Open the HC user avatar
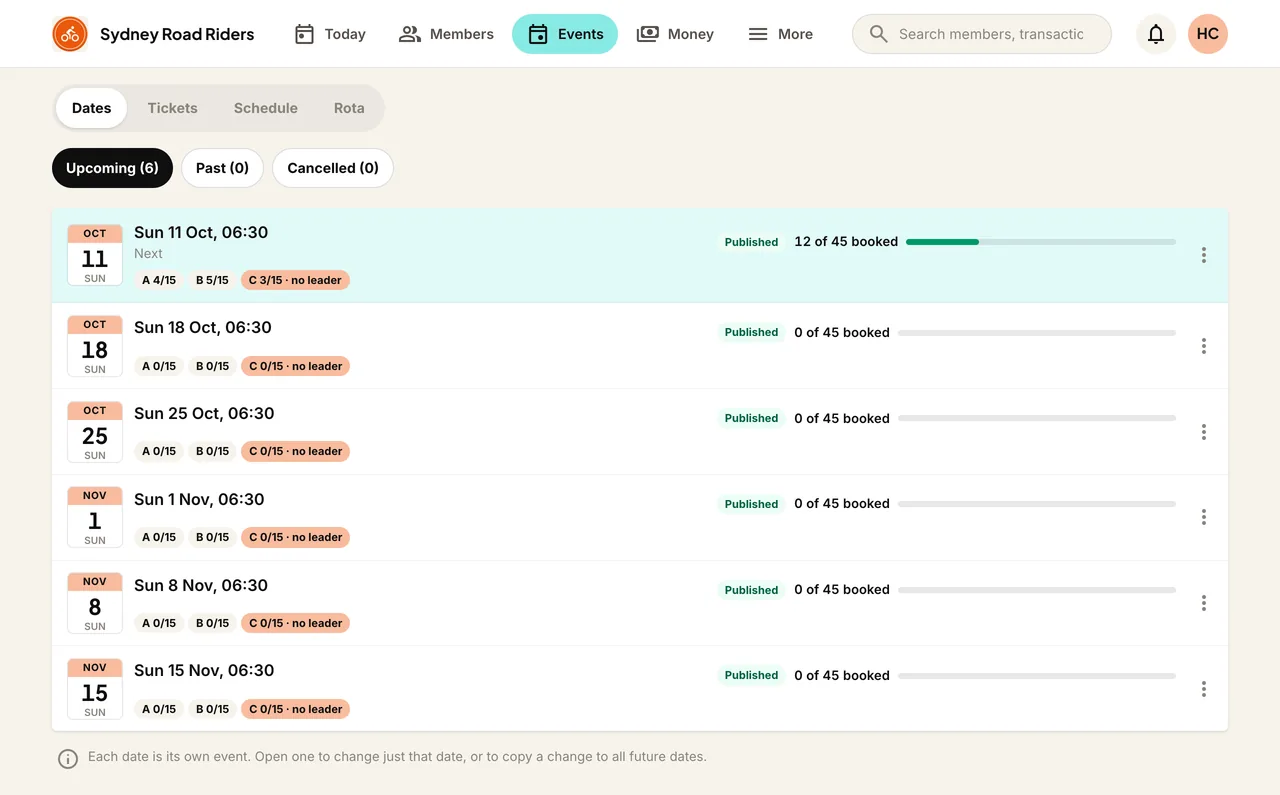 [x=1208, y=34]
